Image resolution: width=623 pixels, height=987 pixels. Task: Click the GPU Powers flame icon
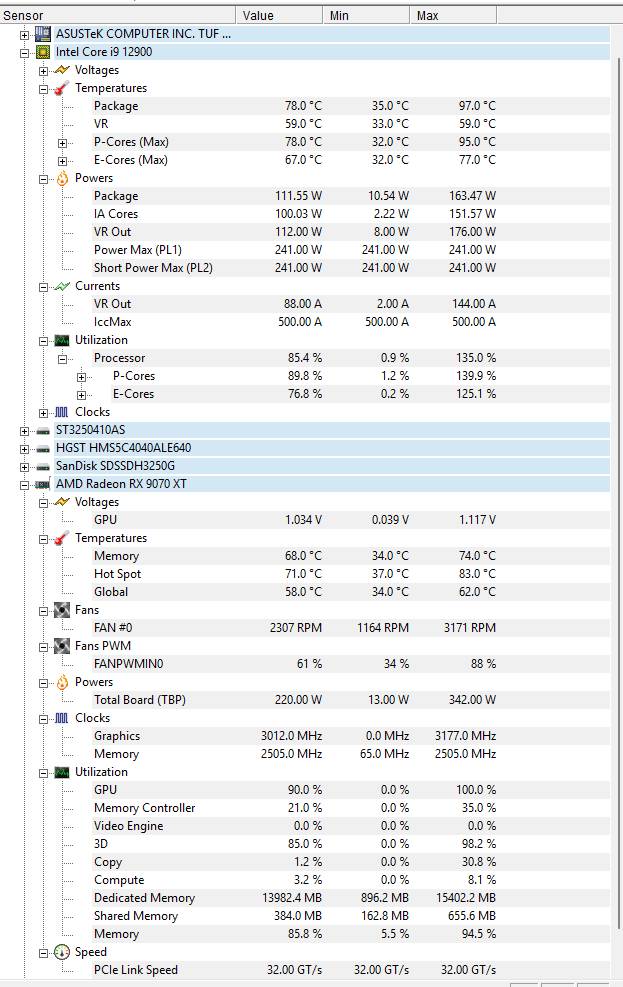62,682
